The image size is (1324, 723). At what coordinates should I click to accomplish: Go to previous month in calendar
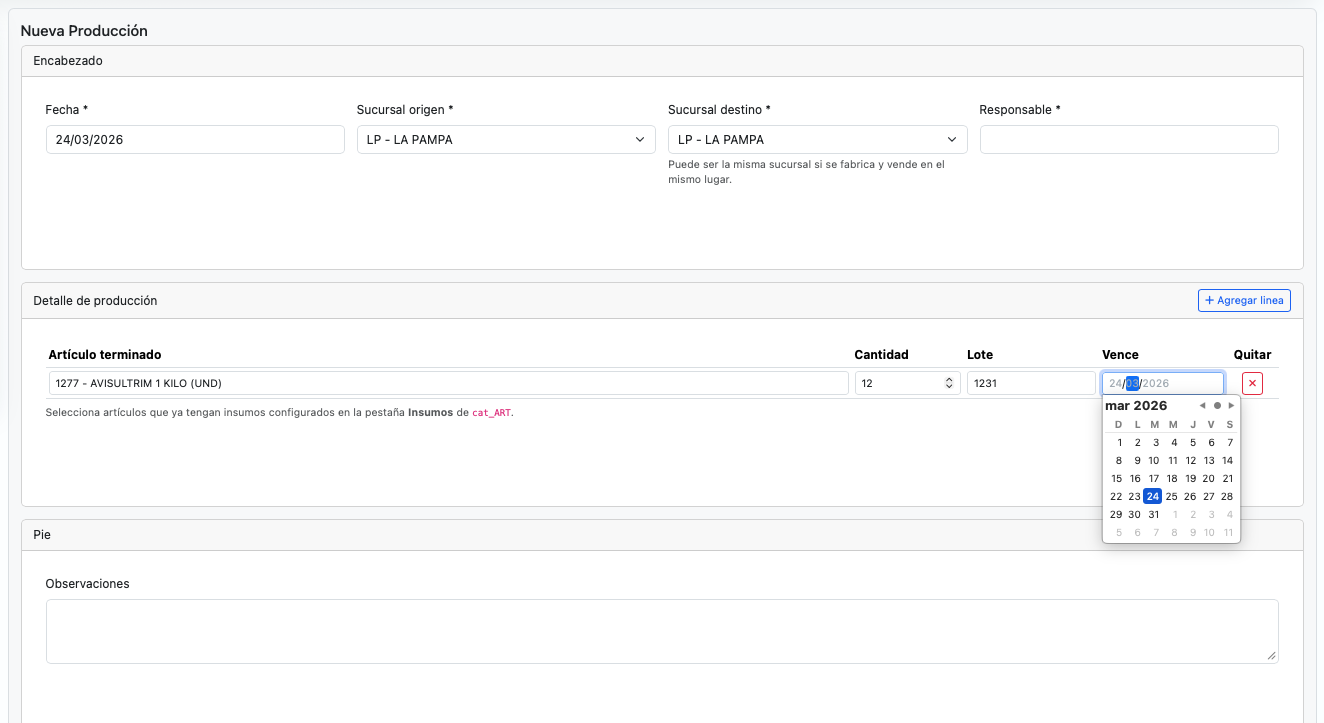click(x=1202, y=406)
